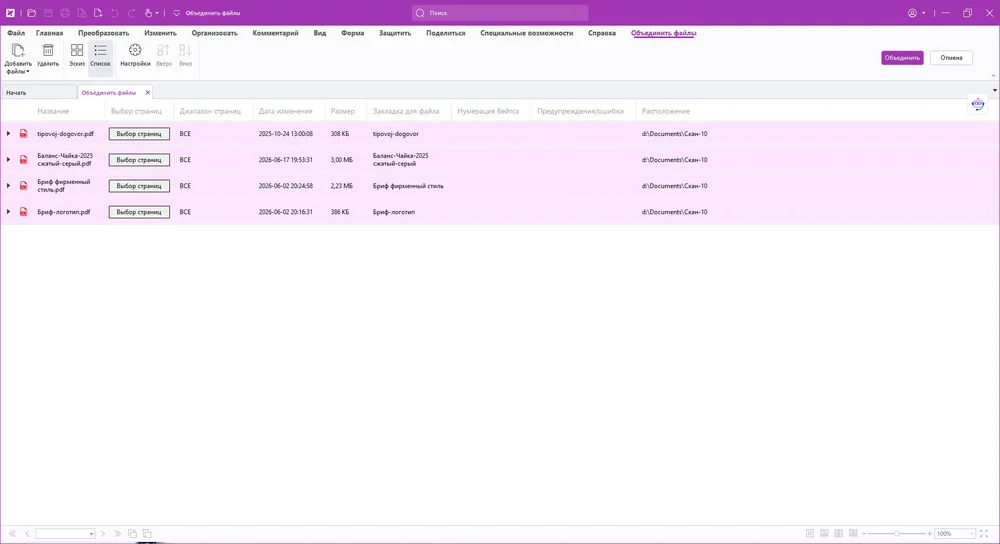This screenshot has height=544, width=1000.
Task: Click the zoom in plus button
Action: (x=930, y=533)
